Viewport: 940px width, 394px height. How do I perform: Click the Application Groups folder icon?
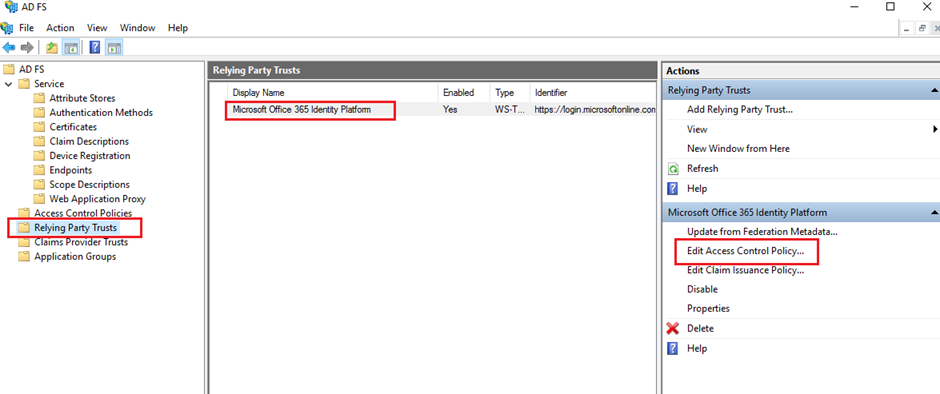(x=24, y=256)
